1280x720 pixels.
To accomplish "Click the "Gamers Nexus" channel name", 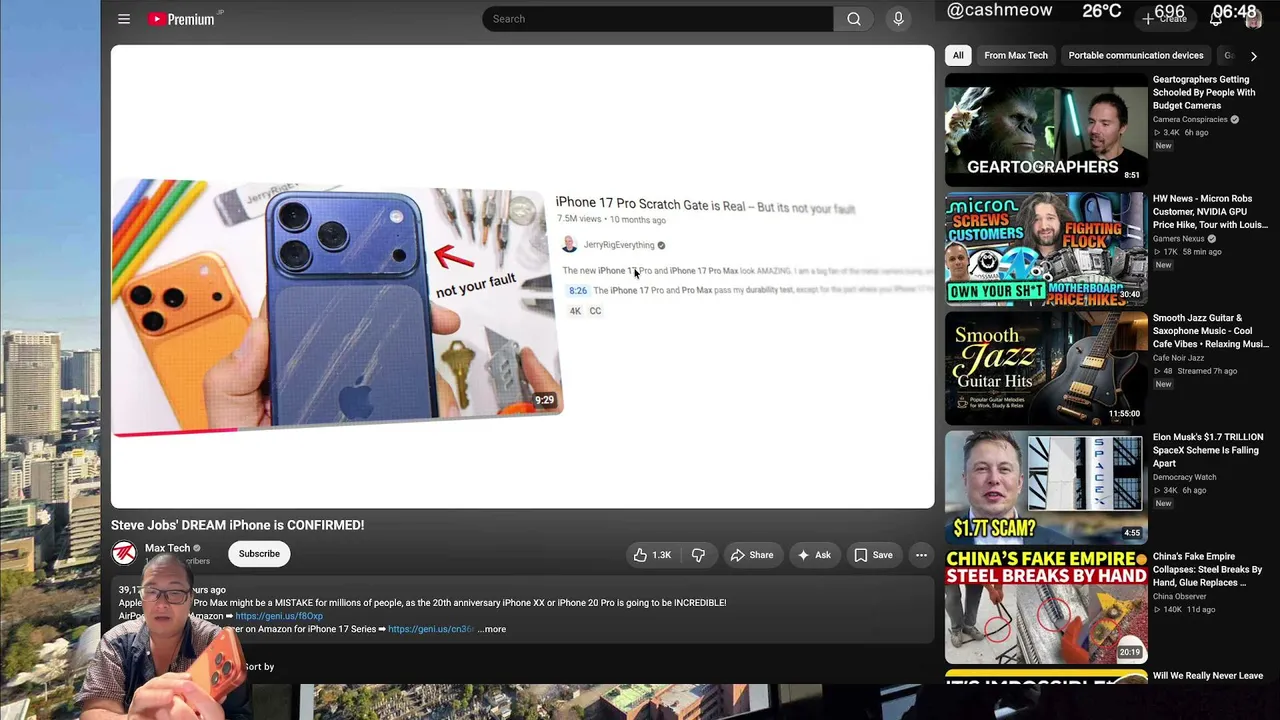I will tap(1179, 239).
